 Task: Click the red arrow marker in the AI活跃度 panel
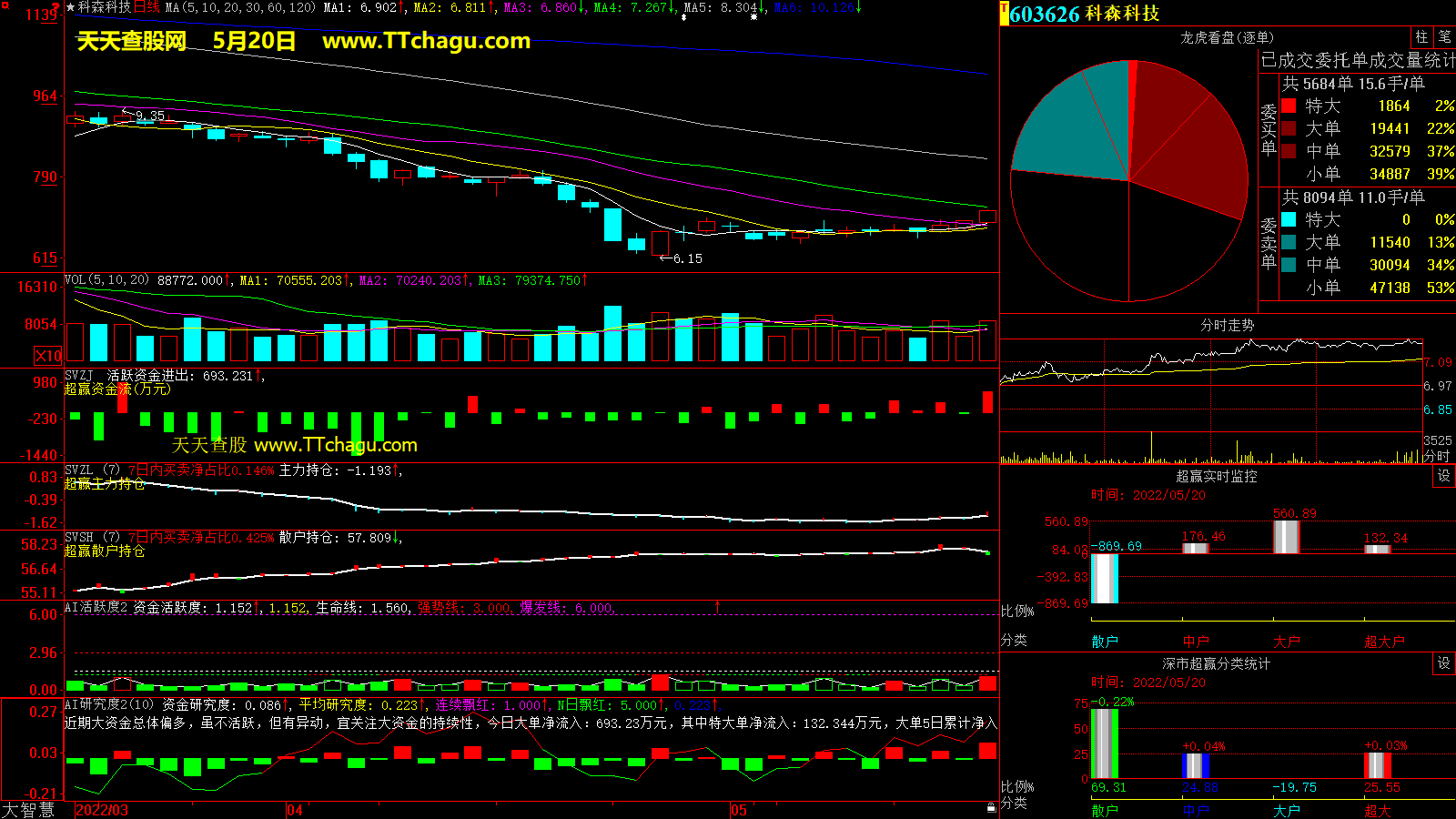[717, 606]
